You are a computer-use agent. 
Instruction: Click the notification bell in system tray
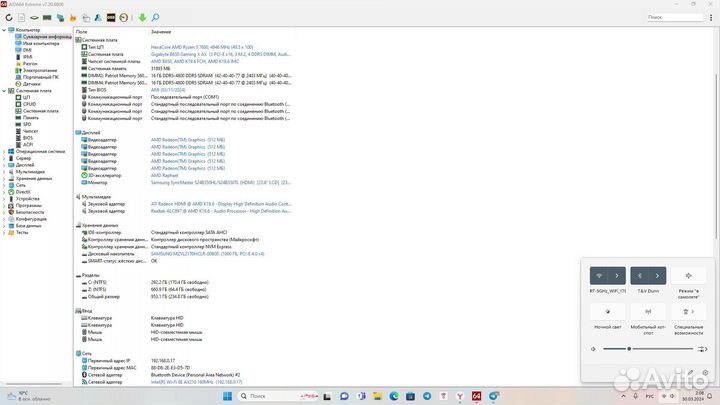point(710,396)
